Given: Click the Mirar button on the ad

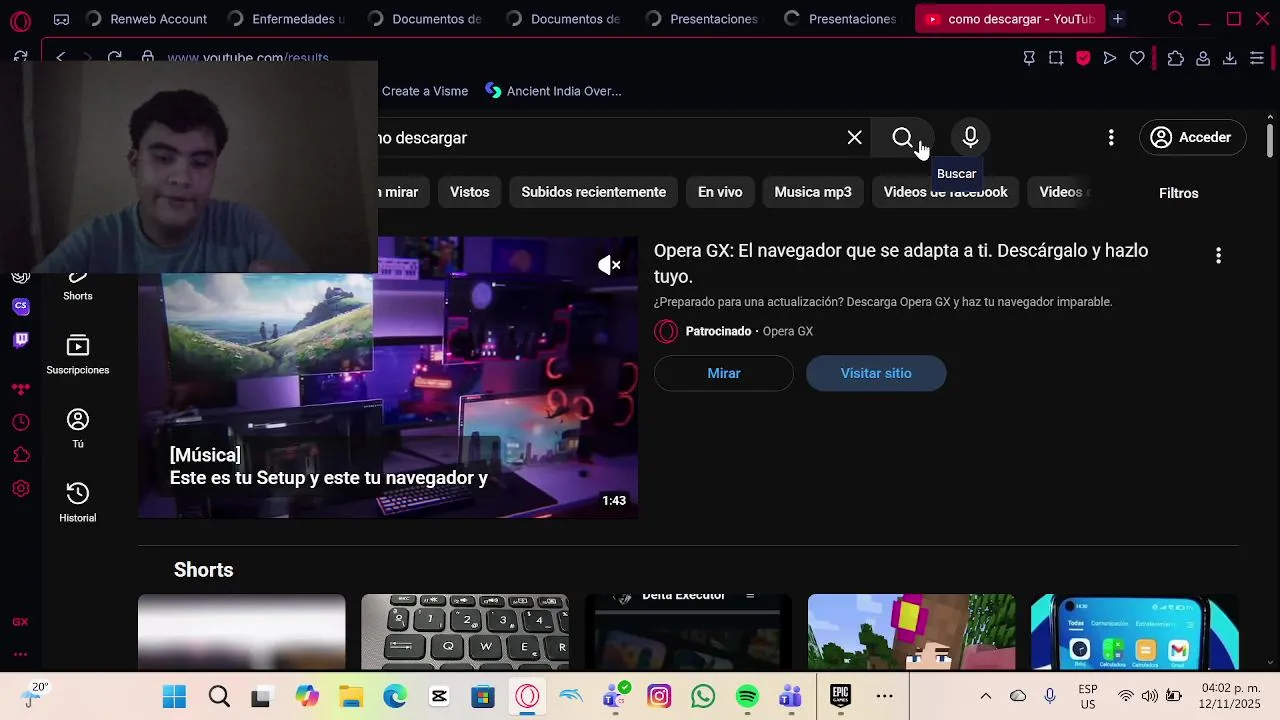Looking at the screenshot, I should click(x=723, y=373).
